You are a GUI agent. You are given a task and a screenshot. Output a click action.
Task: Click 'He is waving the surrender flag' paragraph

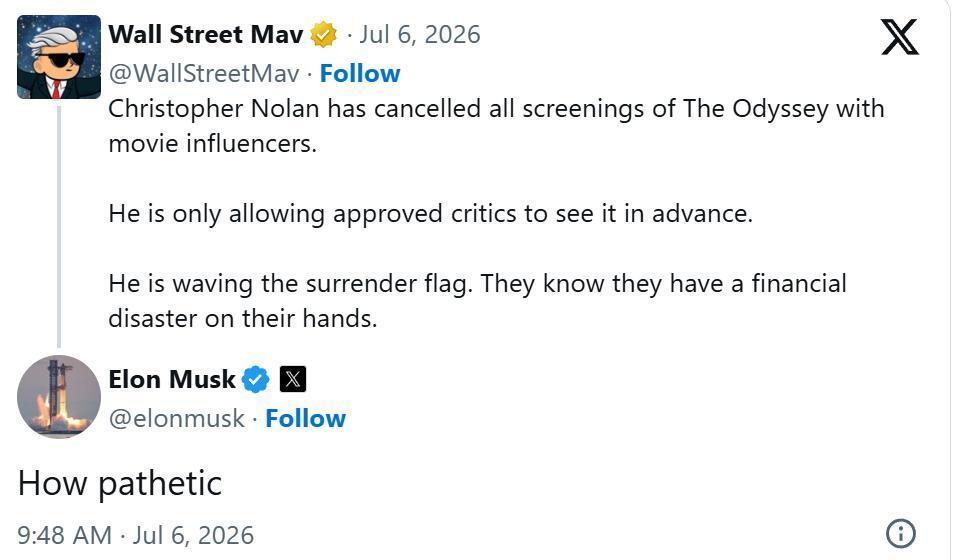click(x=477, y=301)
